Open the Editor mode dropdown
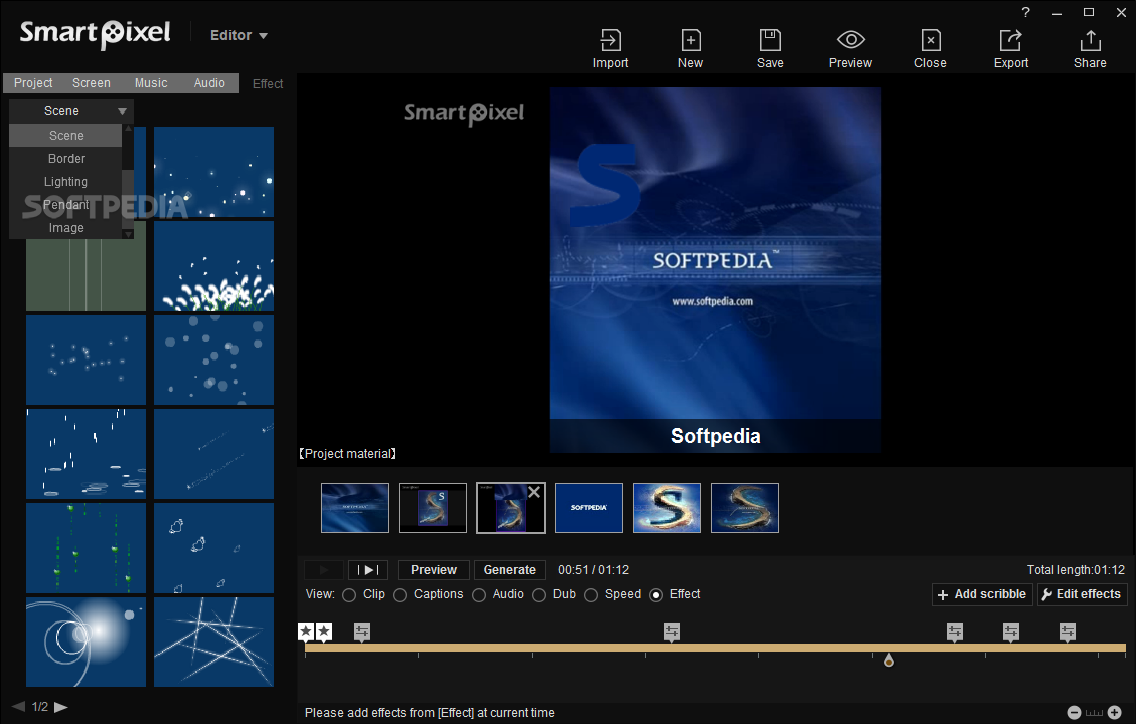 coord(238,35)
